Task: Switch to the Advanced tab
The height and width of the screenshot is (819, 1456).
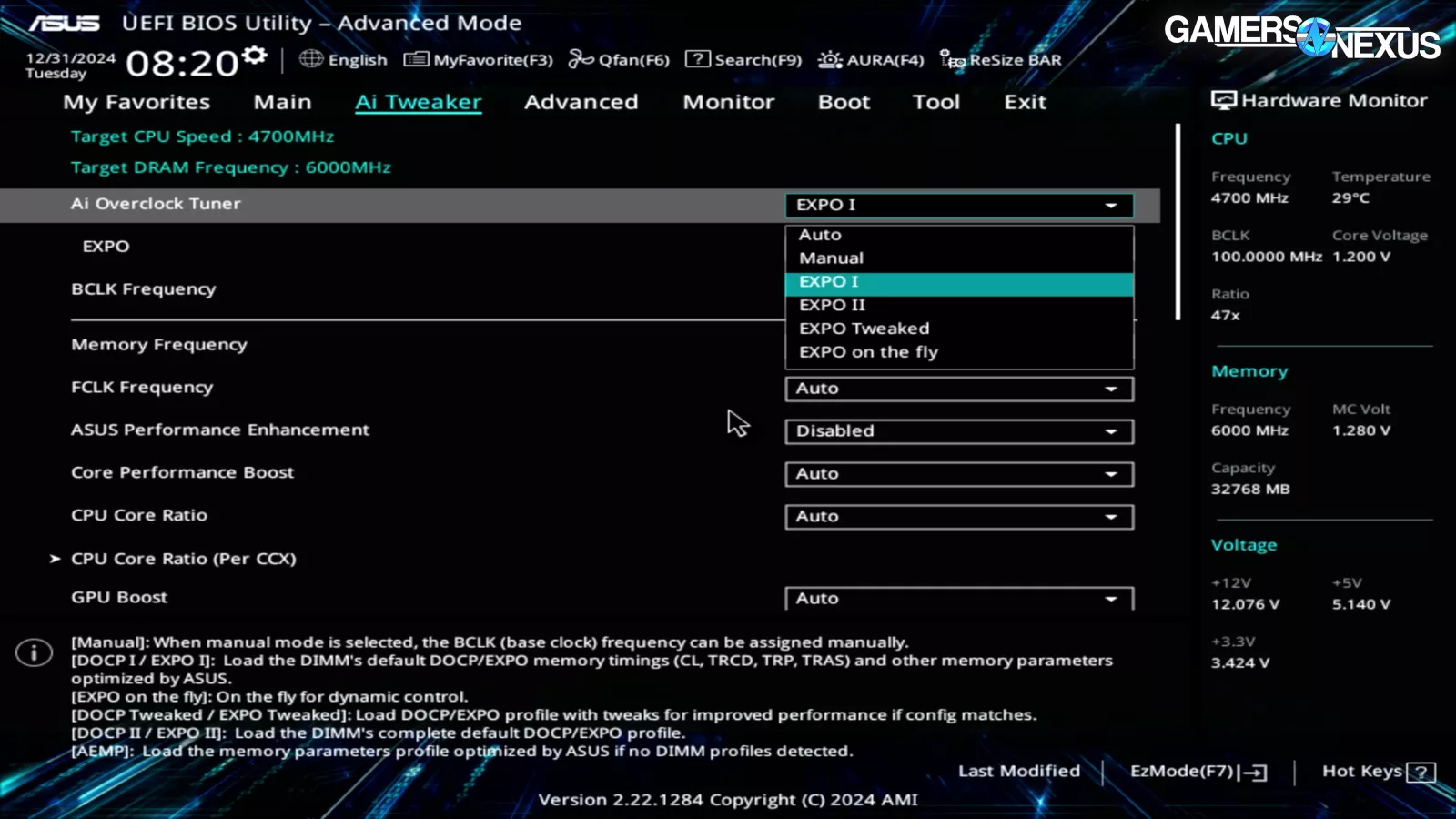Action: [581, 102]
